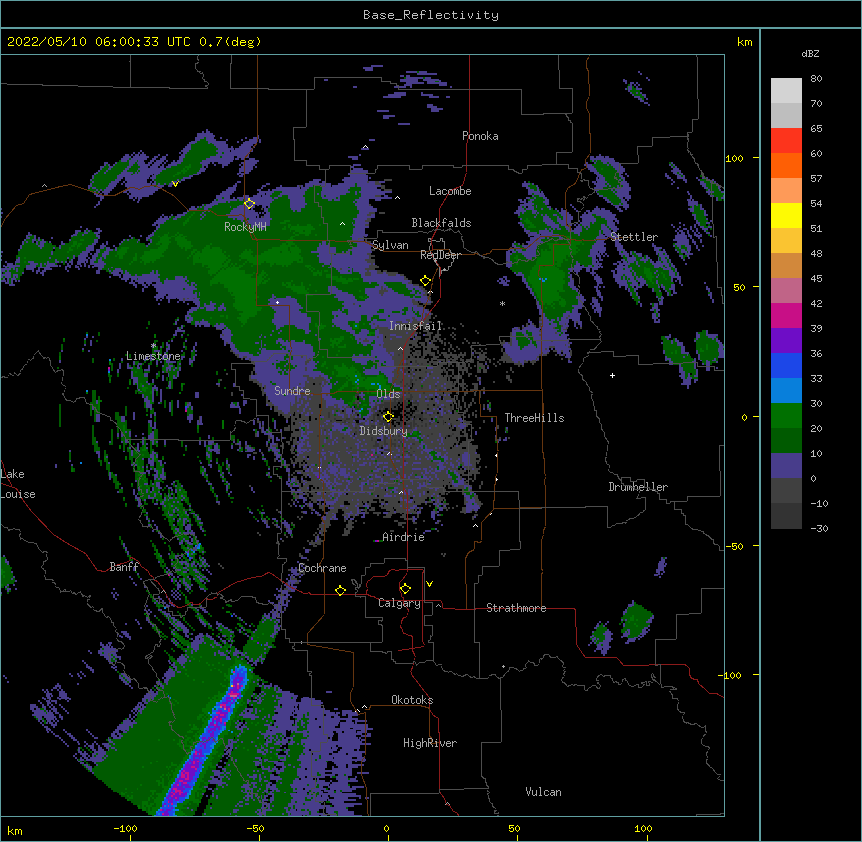Viewport: 862px width, 842px height.
Task: Click the Didsbury label
Action: [384, 431]
